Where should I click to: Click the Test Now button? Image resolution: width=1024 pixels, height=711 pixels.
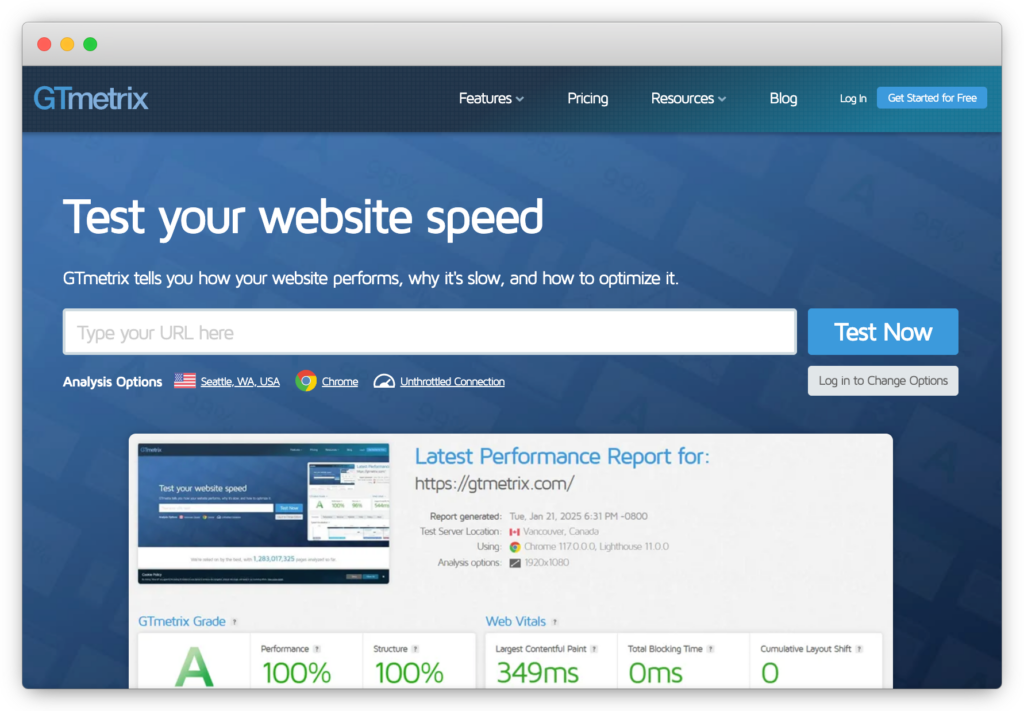tap(882, 332)
